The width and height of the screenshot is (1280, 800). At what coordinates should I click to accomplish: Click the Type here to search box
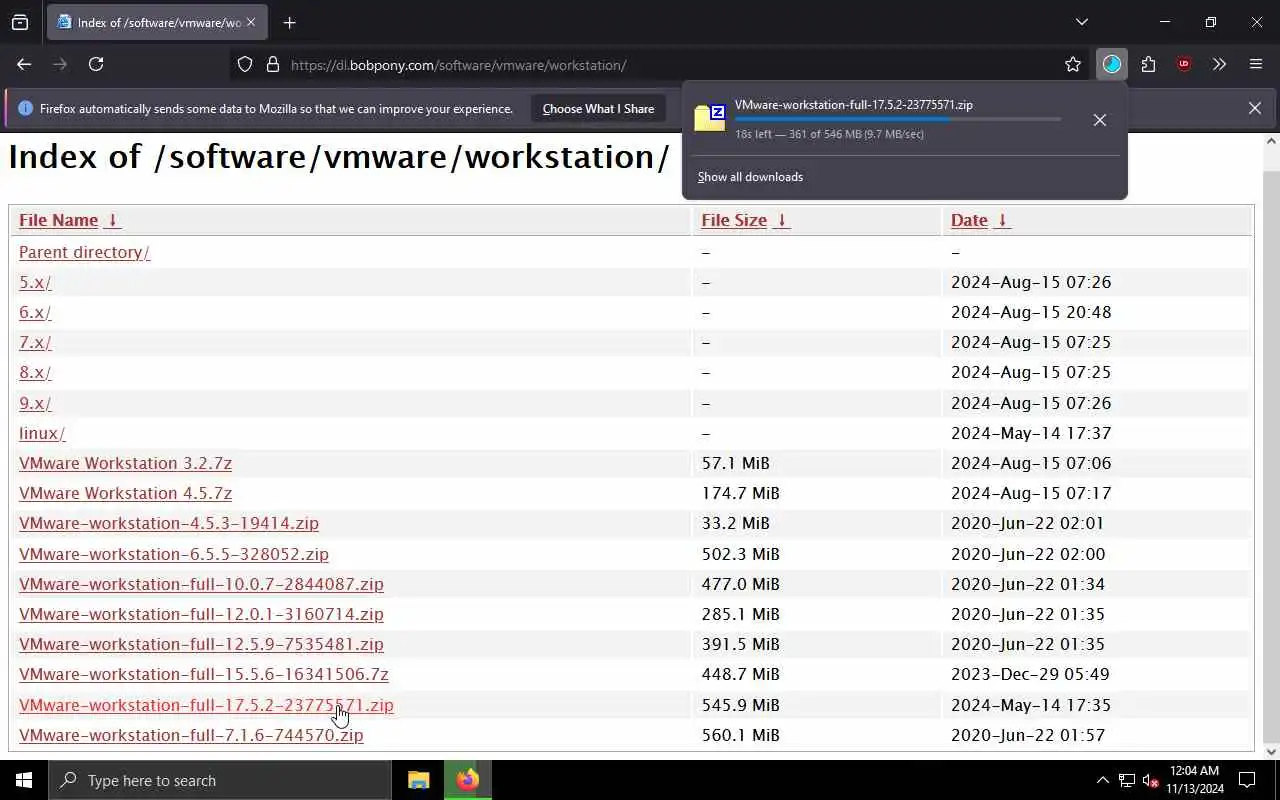(220, 780)
